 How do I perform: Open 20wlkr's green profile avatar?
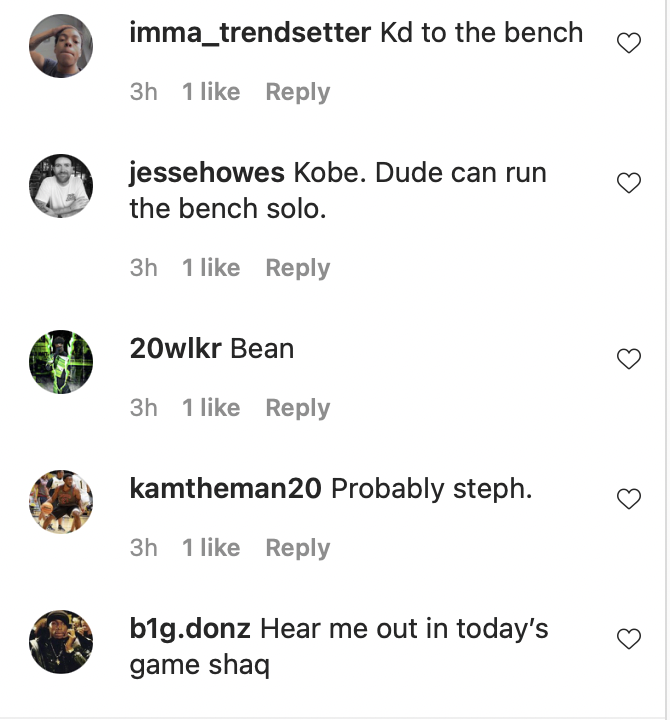coord(61,362)
